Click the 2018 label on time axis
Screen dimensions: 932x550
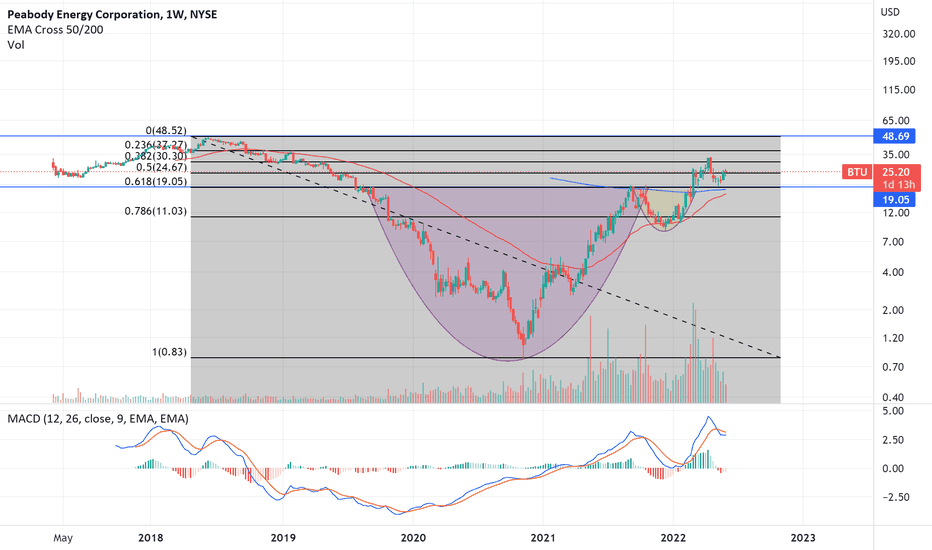(150, 538)
